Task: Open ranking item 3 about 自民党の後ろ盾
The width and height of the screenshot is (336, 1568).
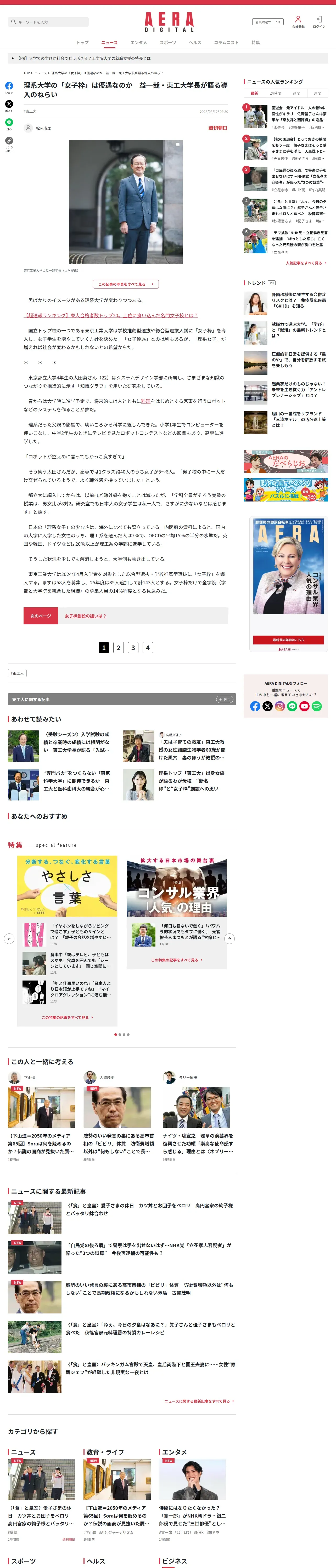Action: (x=286, y=179)
